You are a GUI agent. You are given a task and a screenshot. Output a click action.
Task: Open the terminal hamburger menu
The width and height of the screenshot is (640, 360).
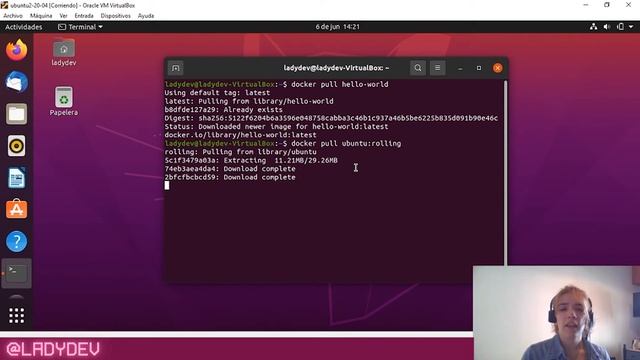pos(437,68)
